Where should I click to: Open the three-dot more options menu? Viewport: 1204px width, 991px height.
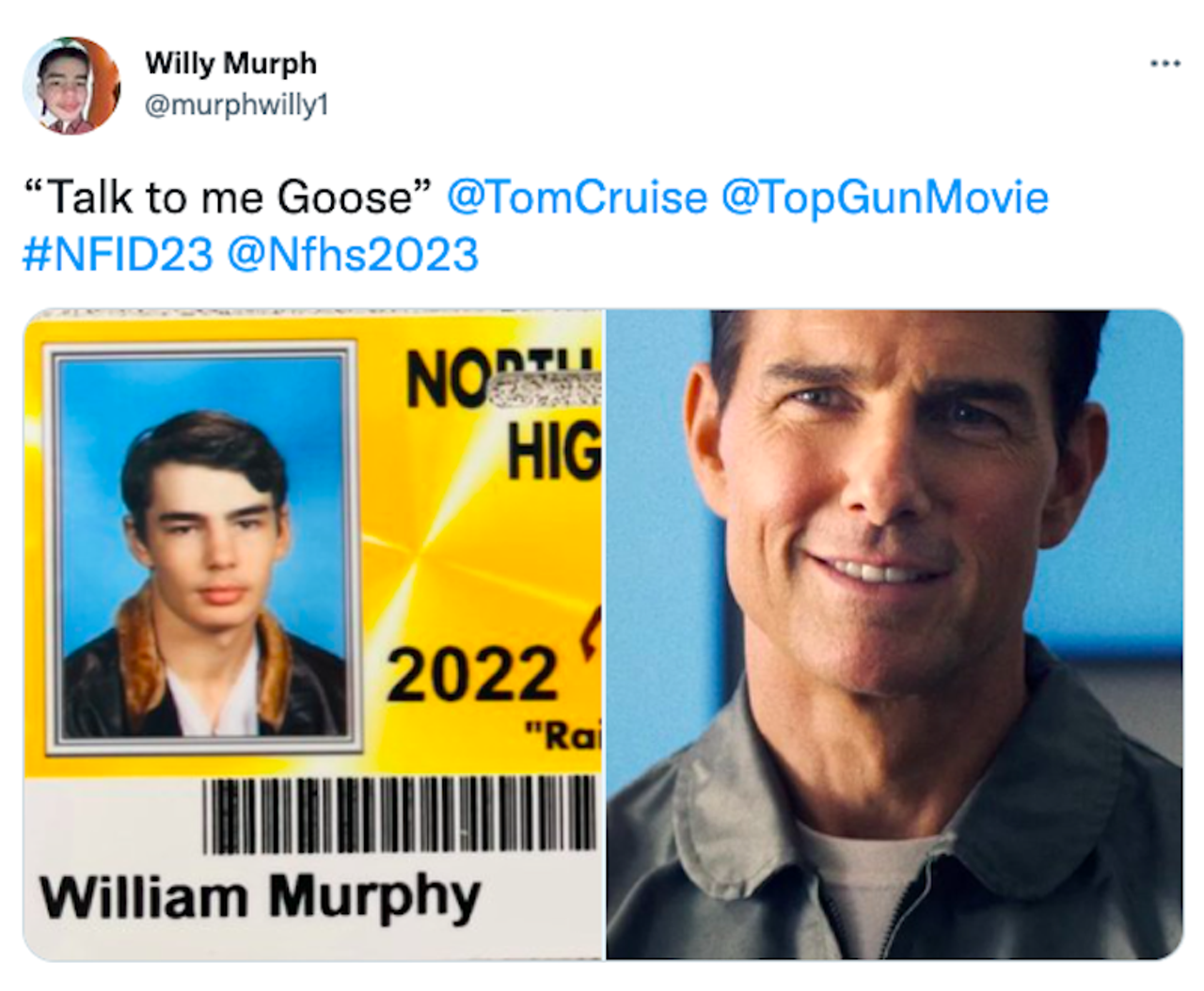1164,64
